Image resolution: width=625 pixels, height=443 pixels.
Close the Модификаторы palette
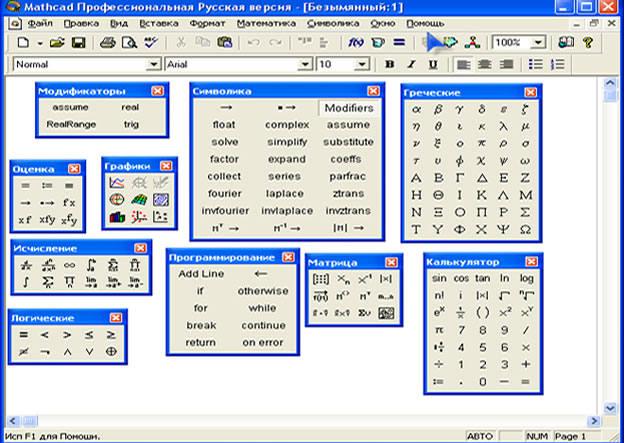coord(157,91)
